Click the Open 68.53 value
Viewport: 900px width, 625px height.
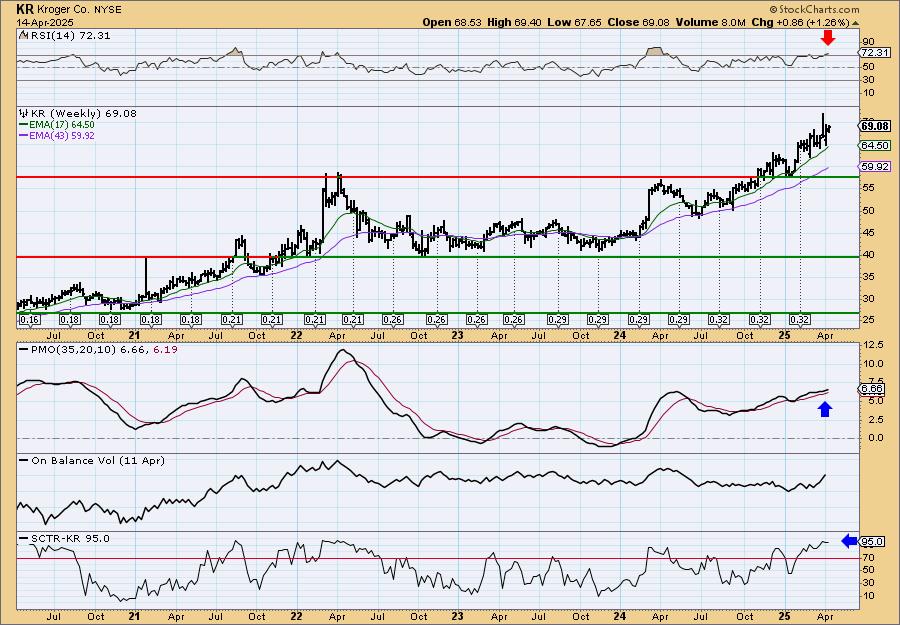452,22
